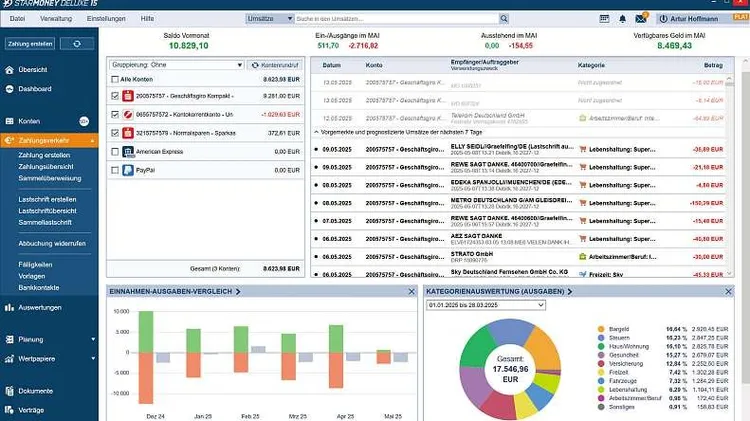This screenshot has height=421, width=750.
Task: Open the calculator icon in top bar
Action: click(x=604, y=19)
